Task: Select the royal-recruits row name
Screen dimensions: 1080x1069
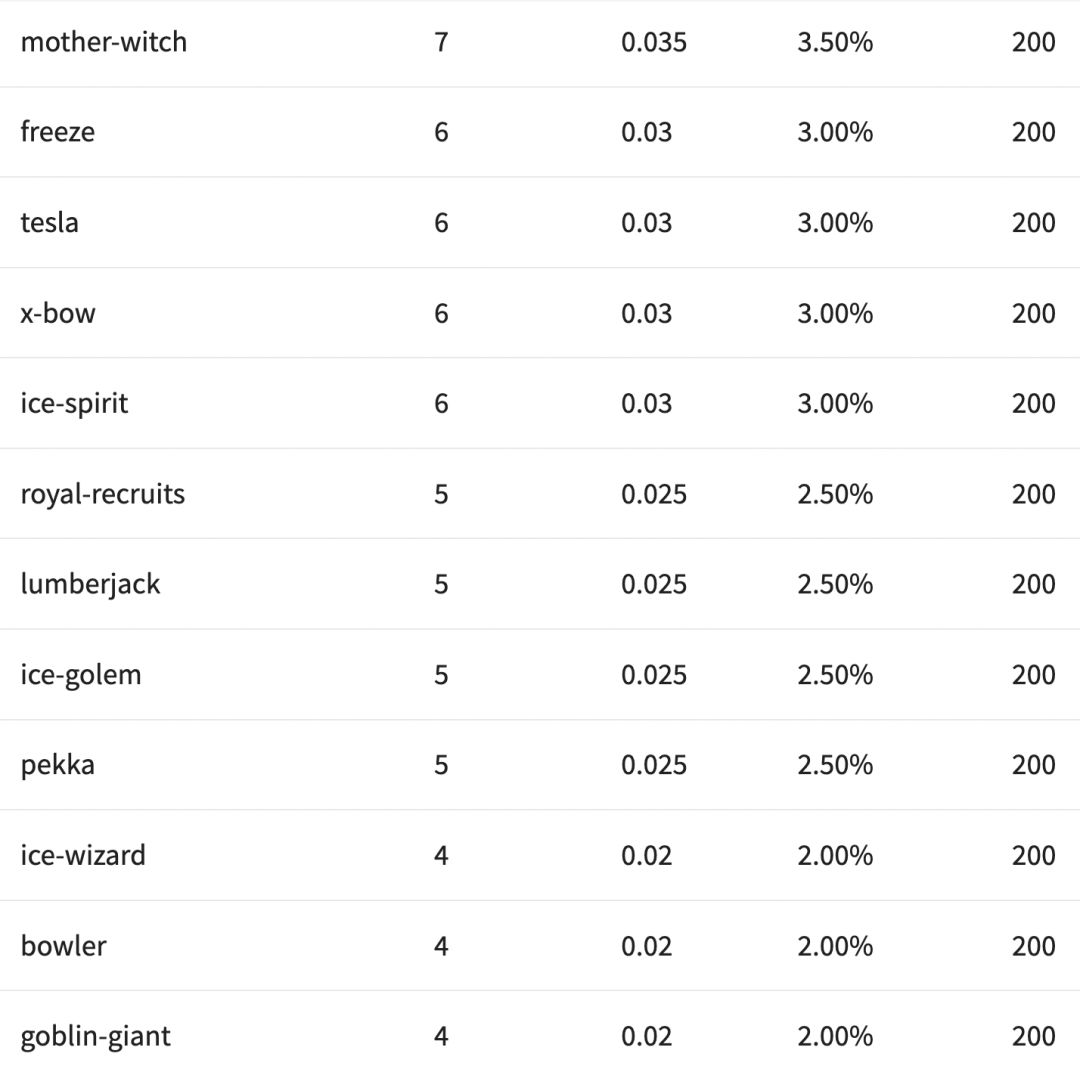Action: pyautogui.click(x=102, y=494)
